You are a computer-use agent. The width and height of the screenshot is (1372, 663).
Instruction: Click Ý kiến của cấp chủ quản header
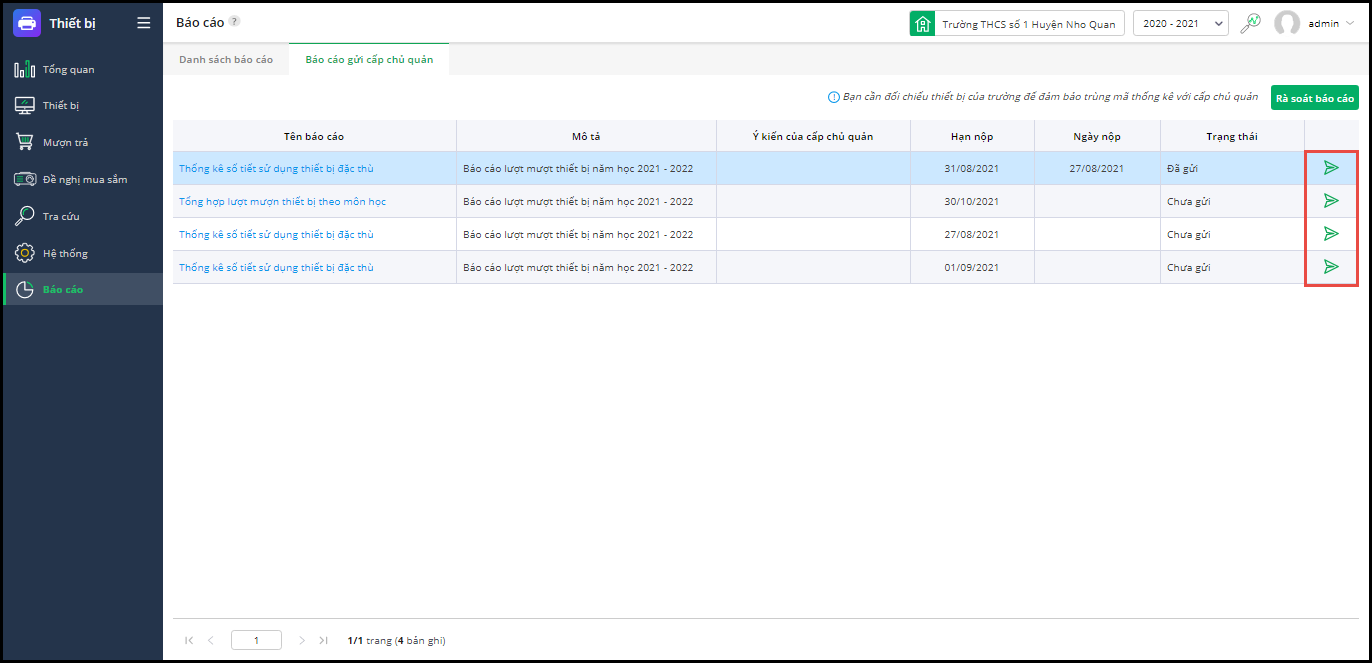pyautogui.click(x=813, y=136)
